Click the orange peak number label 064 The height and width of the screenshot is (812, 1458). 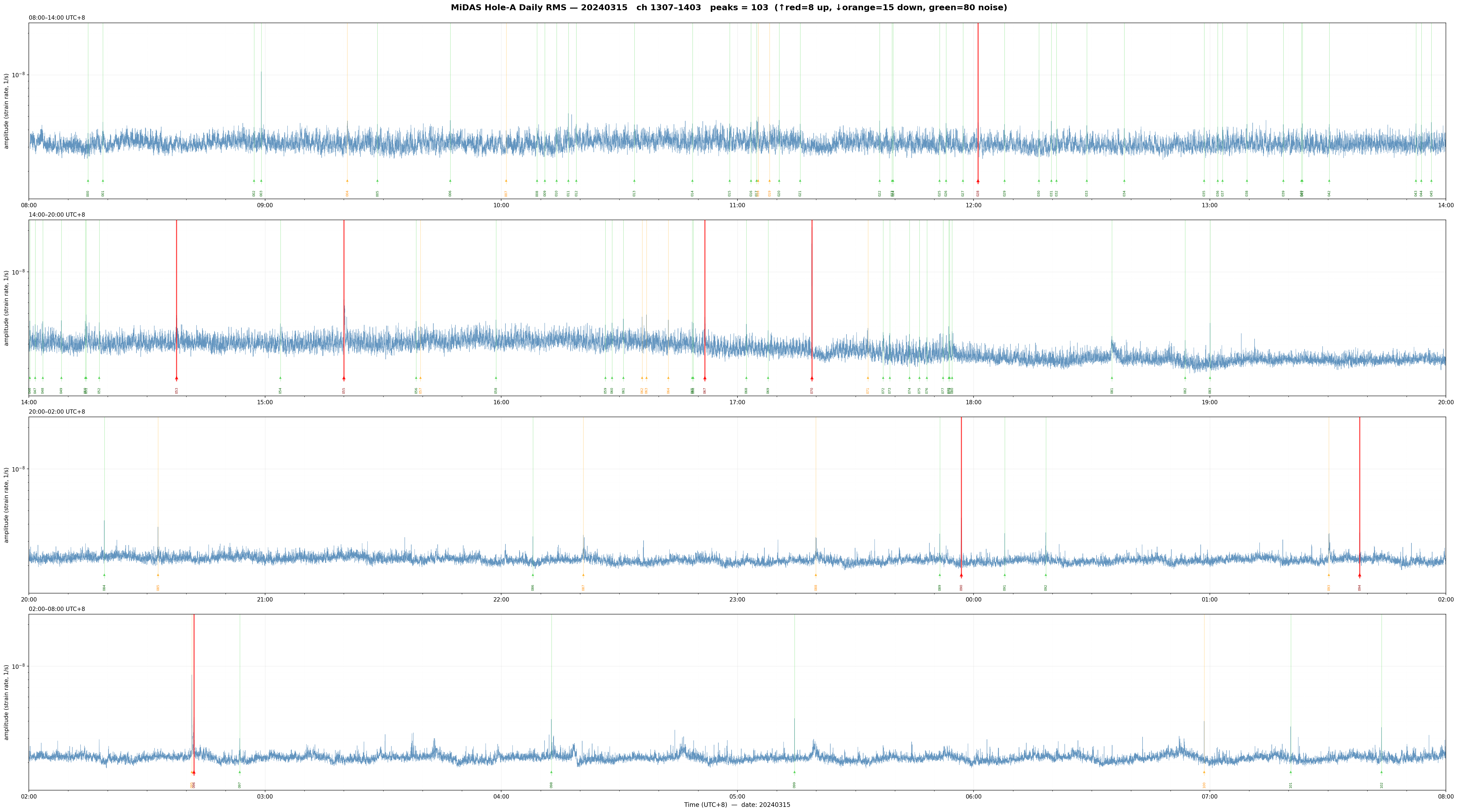coord(668,391)
